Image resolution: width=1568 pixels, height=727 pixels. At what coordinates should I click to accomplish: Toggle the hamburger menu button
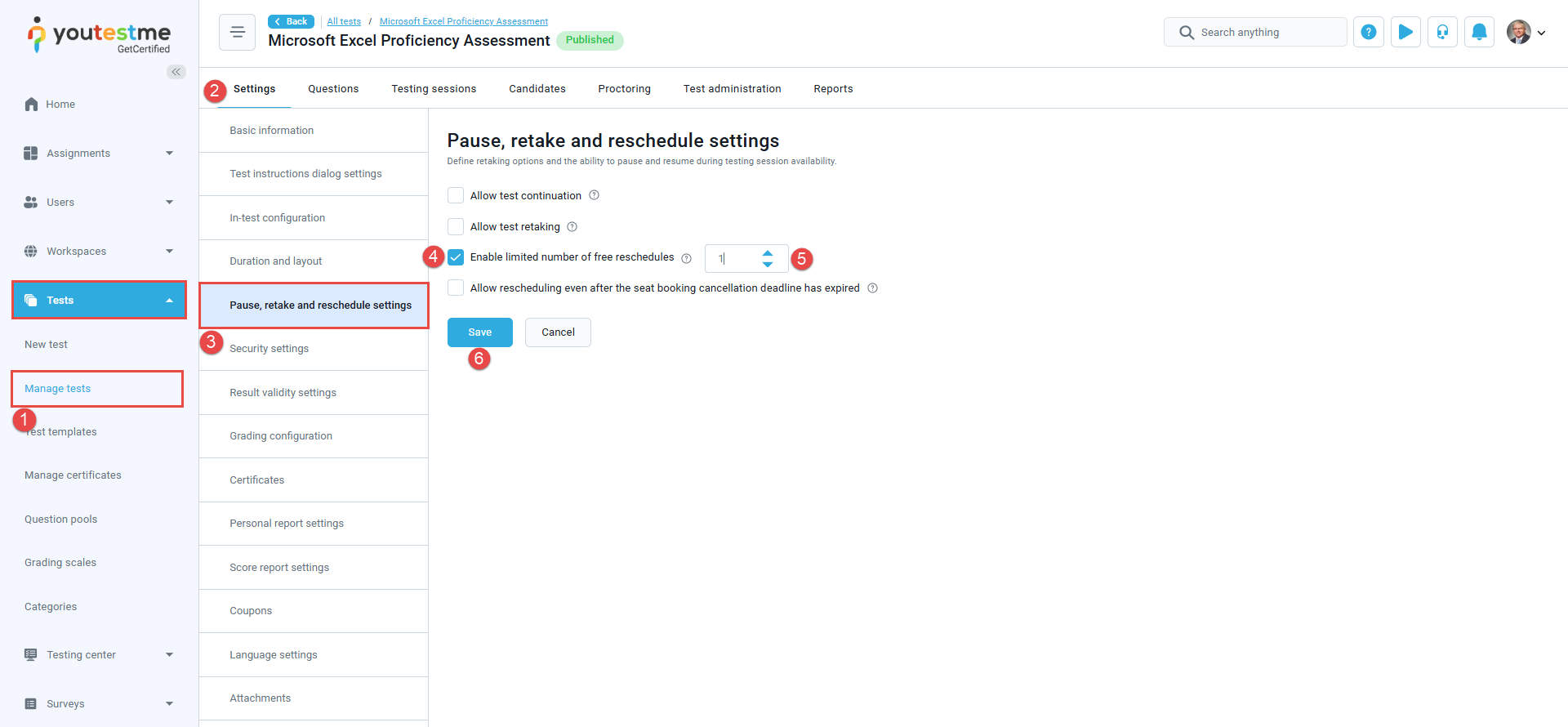pos(238,32)
